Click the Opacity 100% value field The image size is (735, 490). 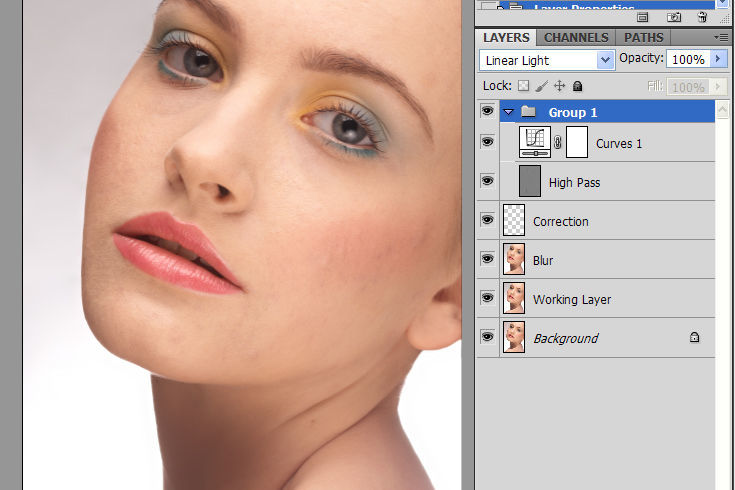(688, 59)
